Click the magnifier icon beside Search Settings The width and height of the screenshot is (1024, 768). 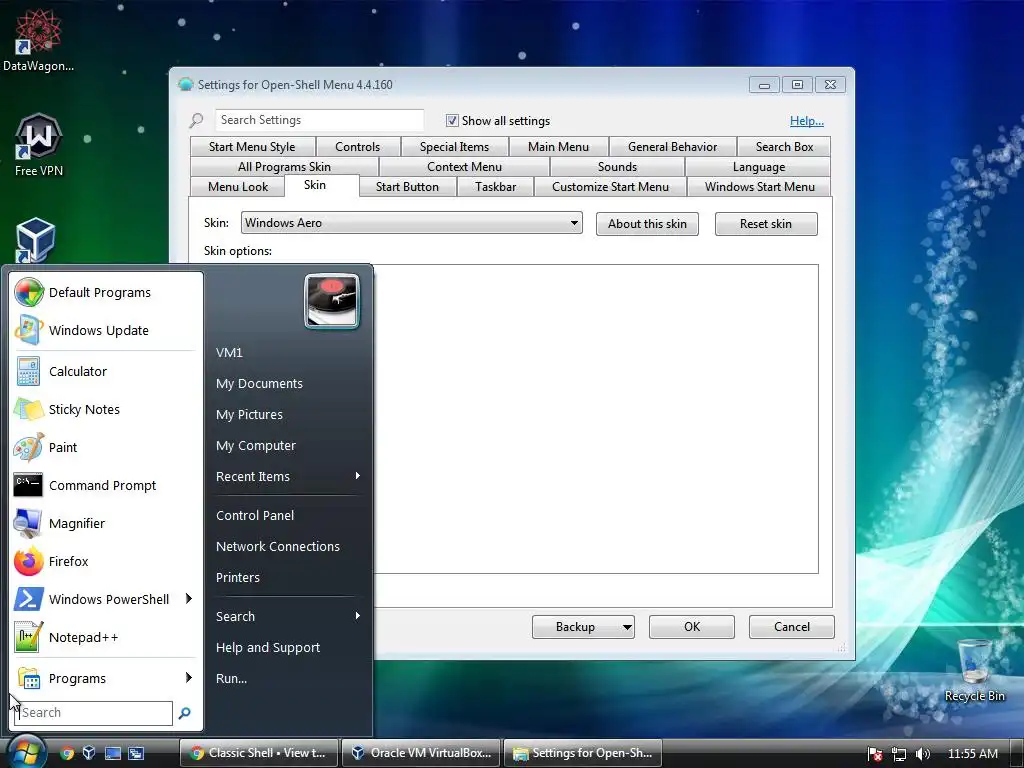point(197,120)
